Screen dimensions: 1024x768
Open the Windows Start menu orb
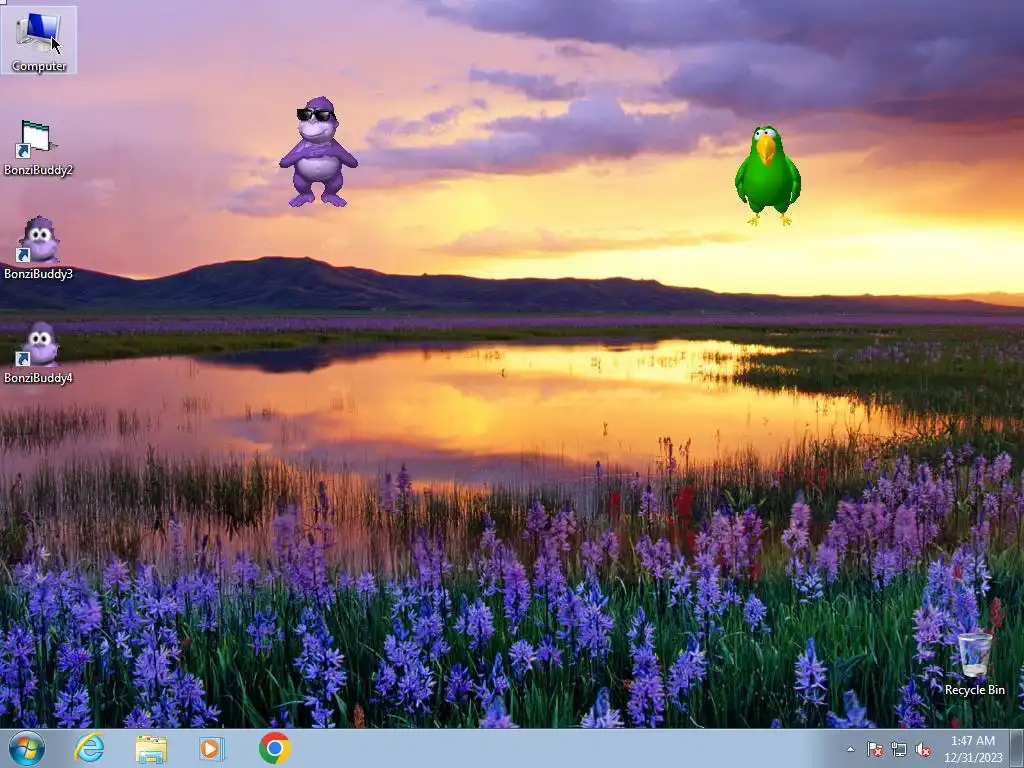tap(27, 748)
